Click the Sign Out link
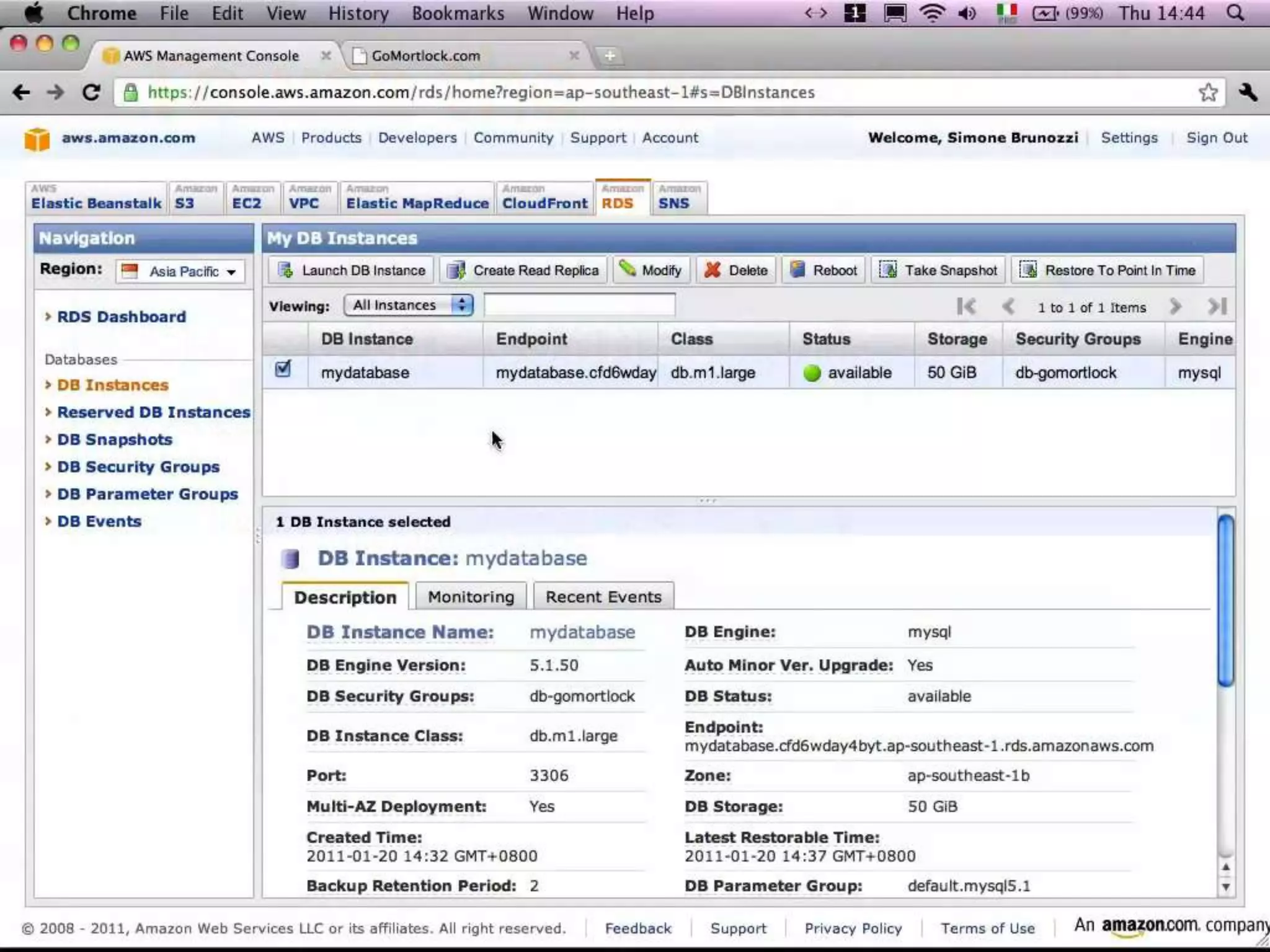 point(1216,138)
